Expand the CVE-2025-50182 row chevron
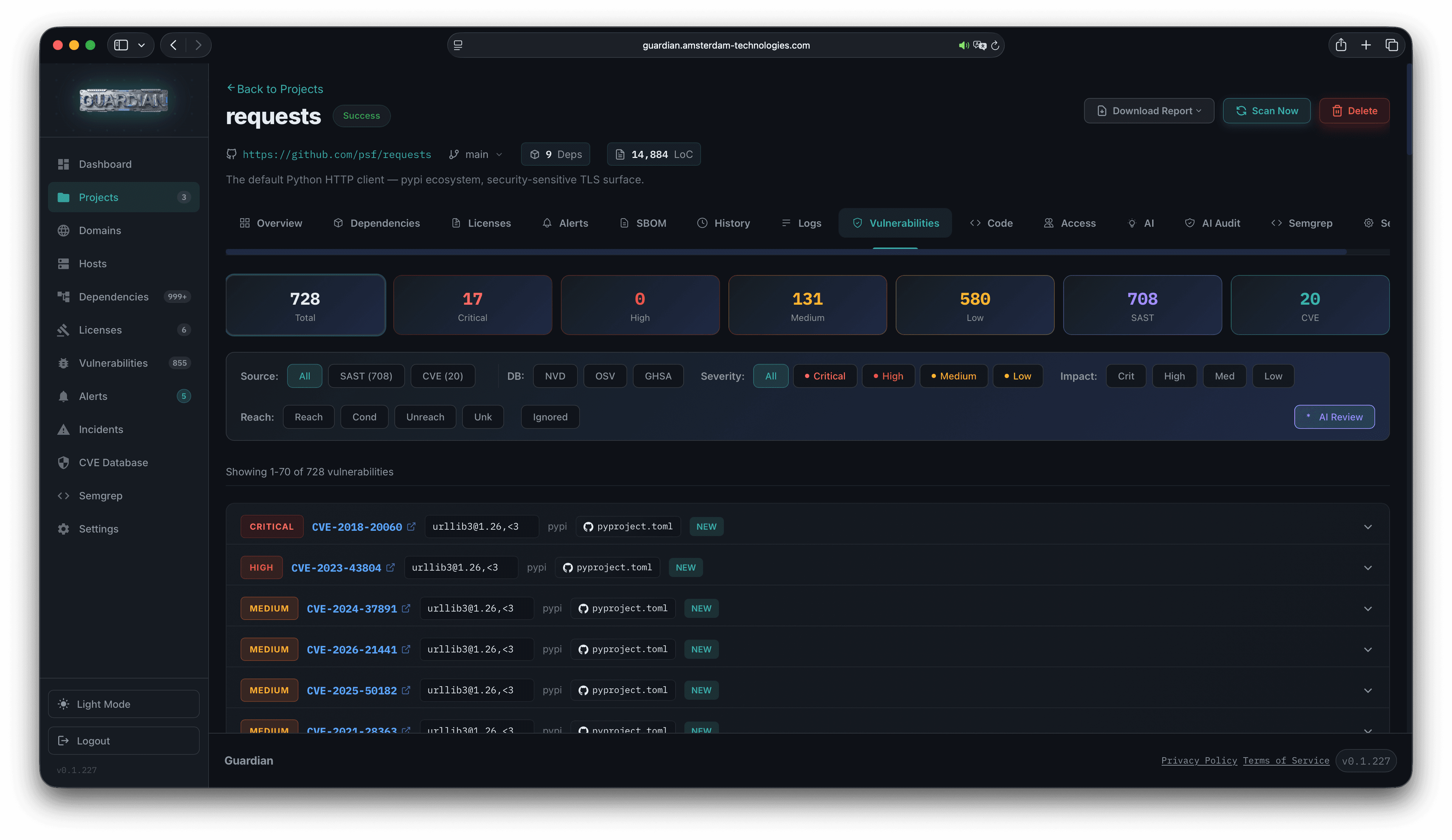This screenshot has width=1452, height=840. tap(1368, 690)
